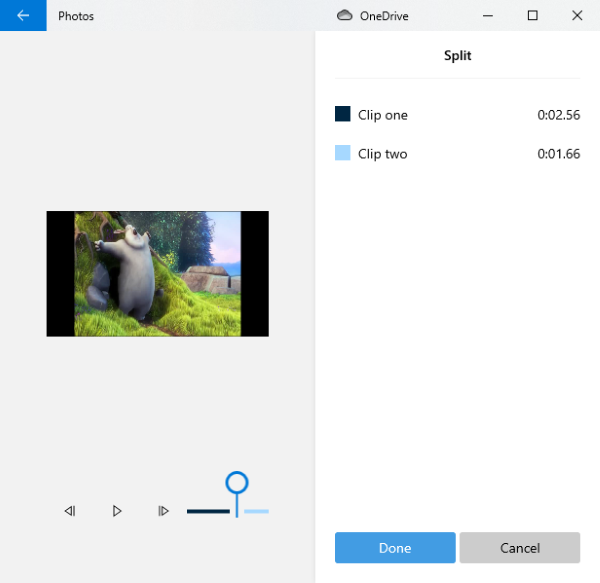
Task: Click the Photos app title
Action: point(76,16)
